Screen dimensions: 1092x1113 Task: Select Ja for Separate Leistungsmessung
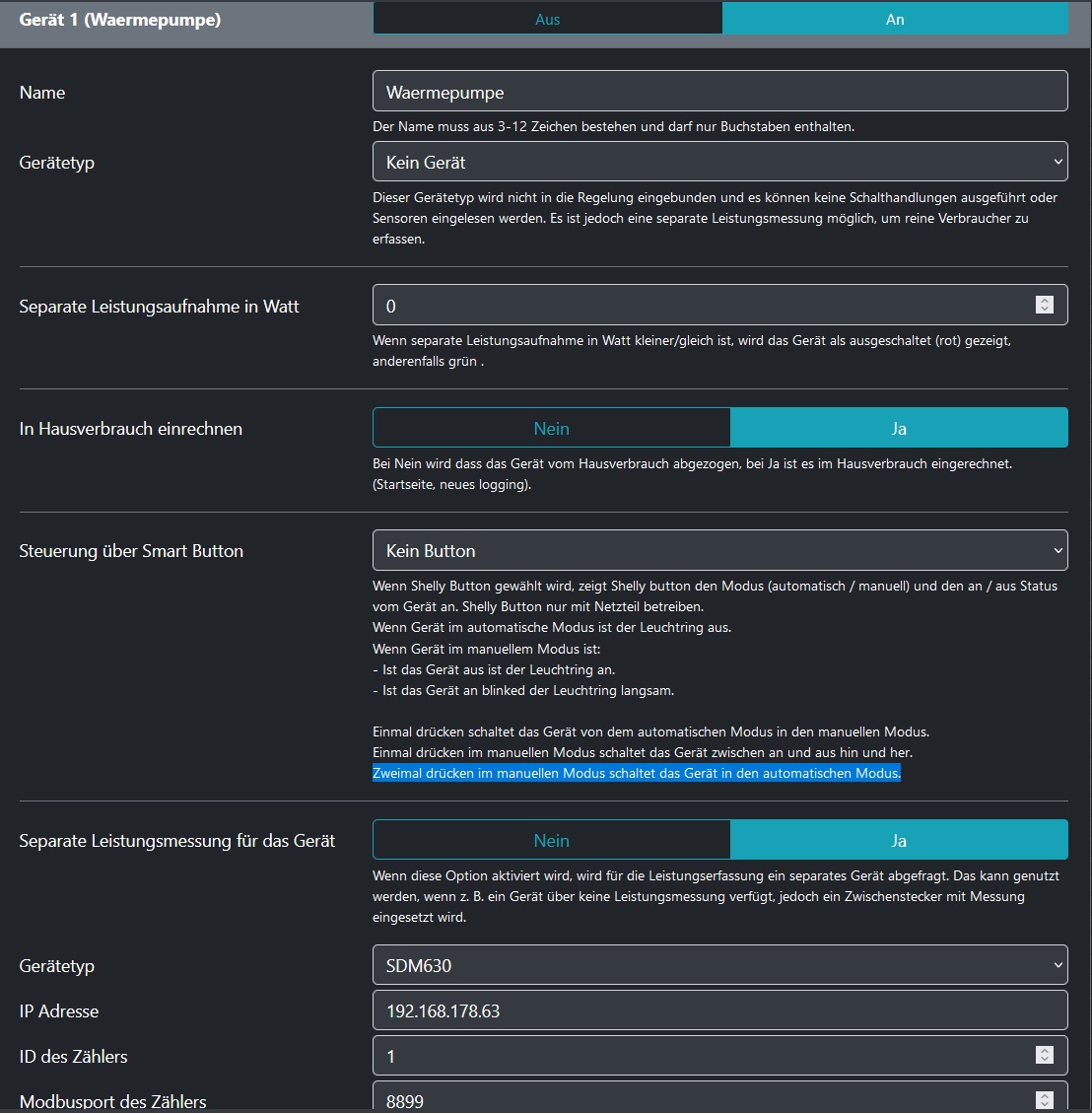[x=899, y=840]
